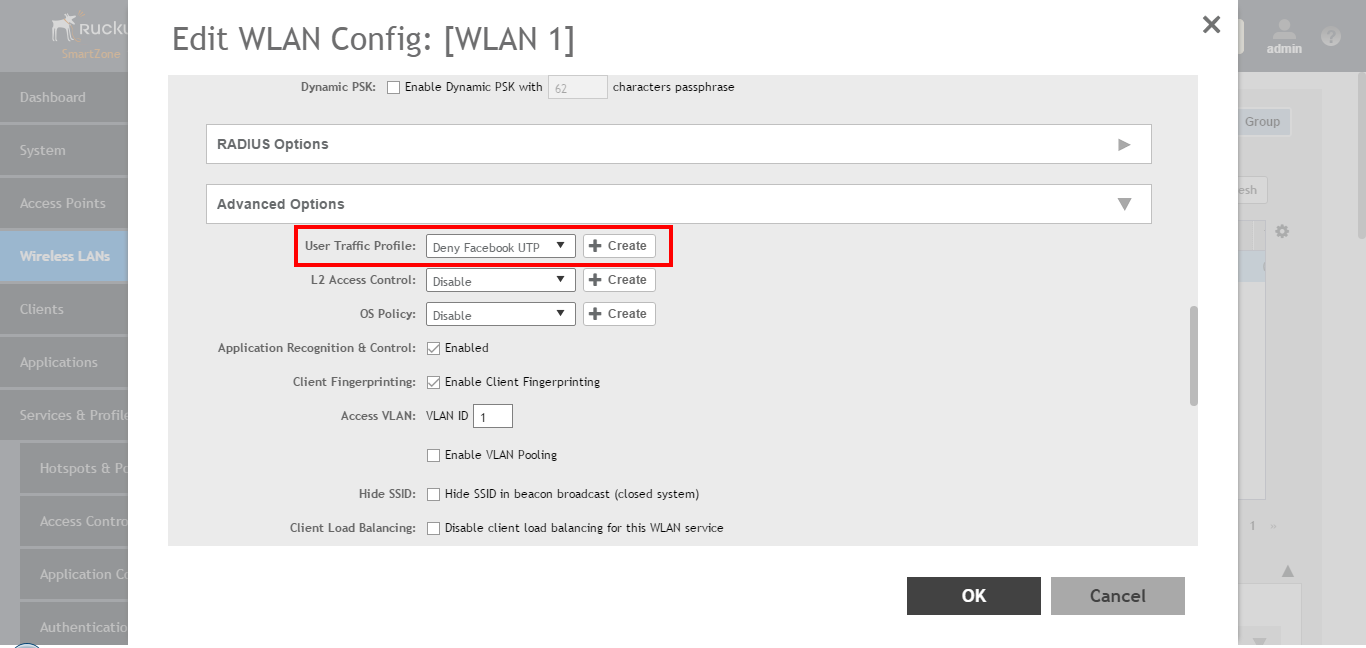The image size is (1366, 648).
Task: Open Dashboard in the sidebar
Action: [53, 97]
